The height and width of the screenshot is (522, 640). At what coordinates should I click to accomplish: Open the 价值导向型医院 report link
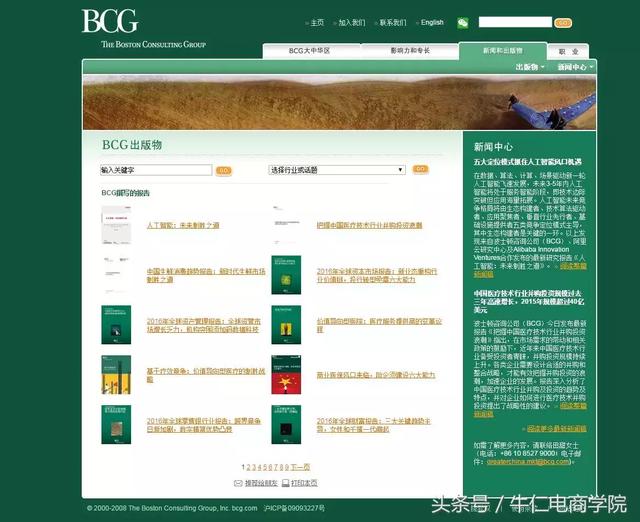(379, 325)
